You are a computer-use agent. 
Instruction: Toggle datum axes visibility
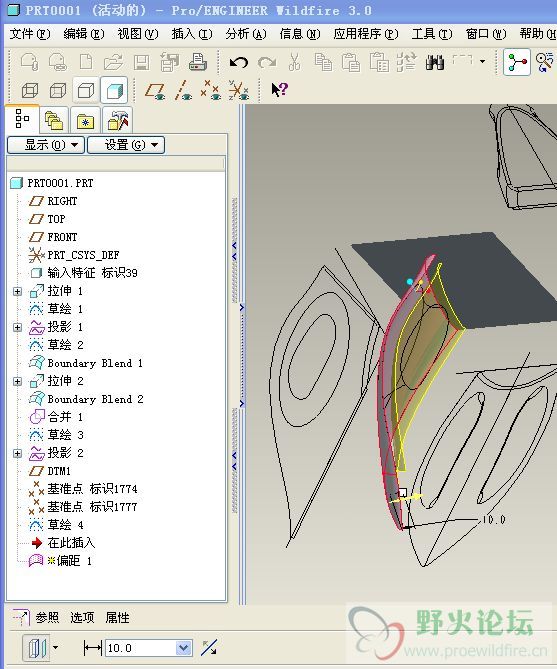pos(183,90)
